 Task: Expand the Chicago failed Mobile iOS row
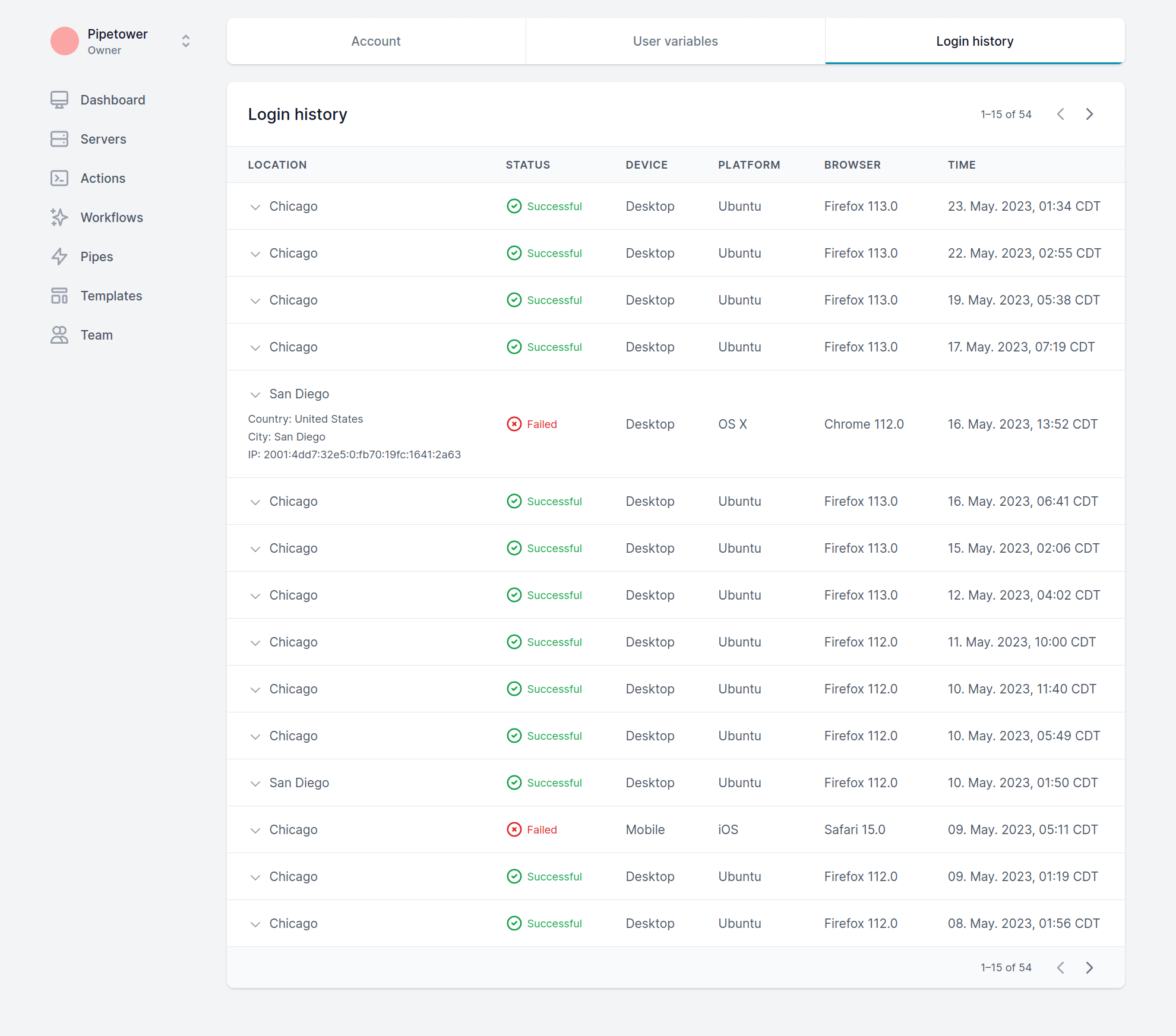[x=255, y=830]
